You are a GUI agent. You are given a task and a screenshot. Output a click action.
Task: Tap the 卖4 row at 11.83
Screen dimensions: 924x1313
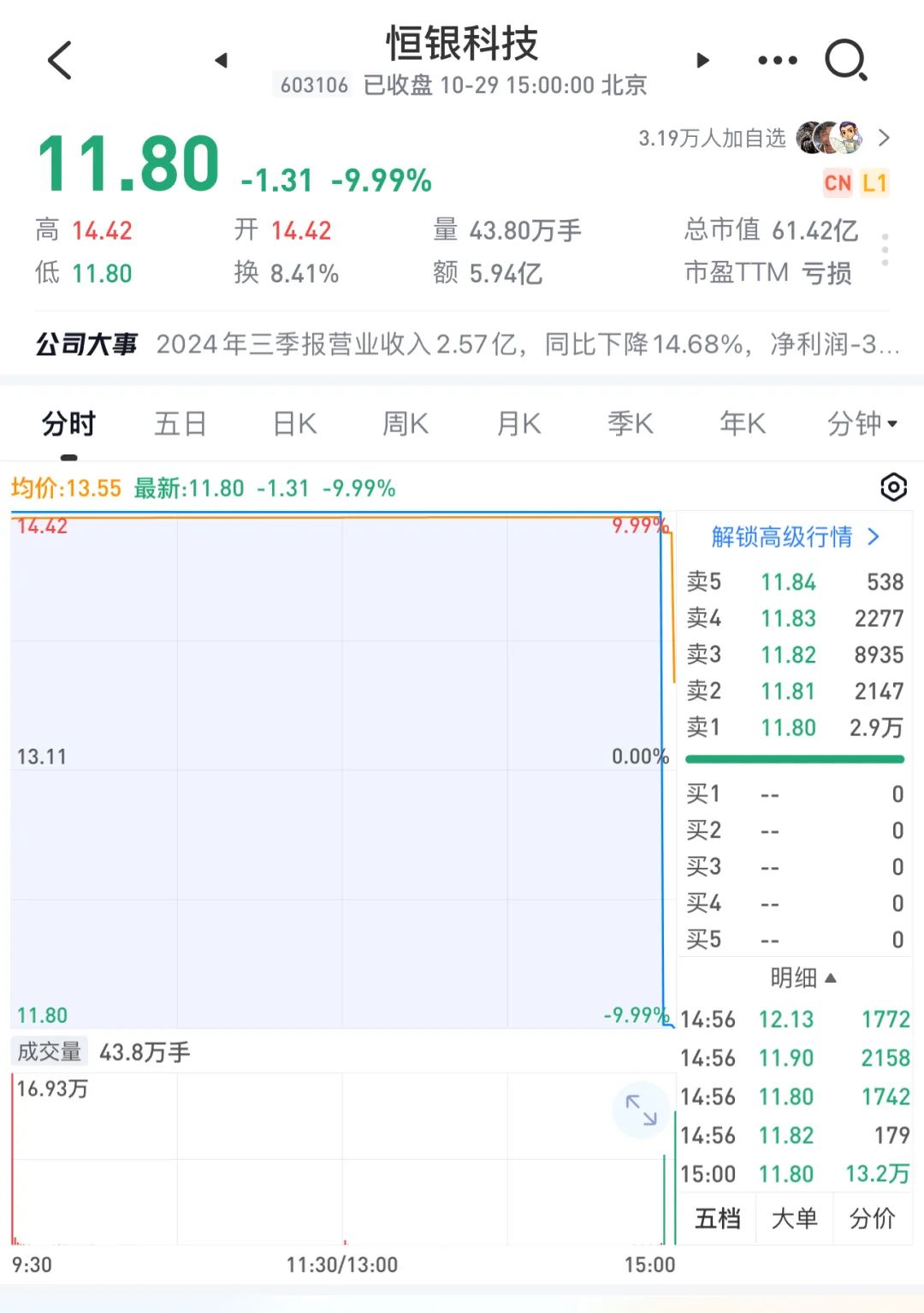click(x=795, y=618)
